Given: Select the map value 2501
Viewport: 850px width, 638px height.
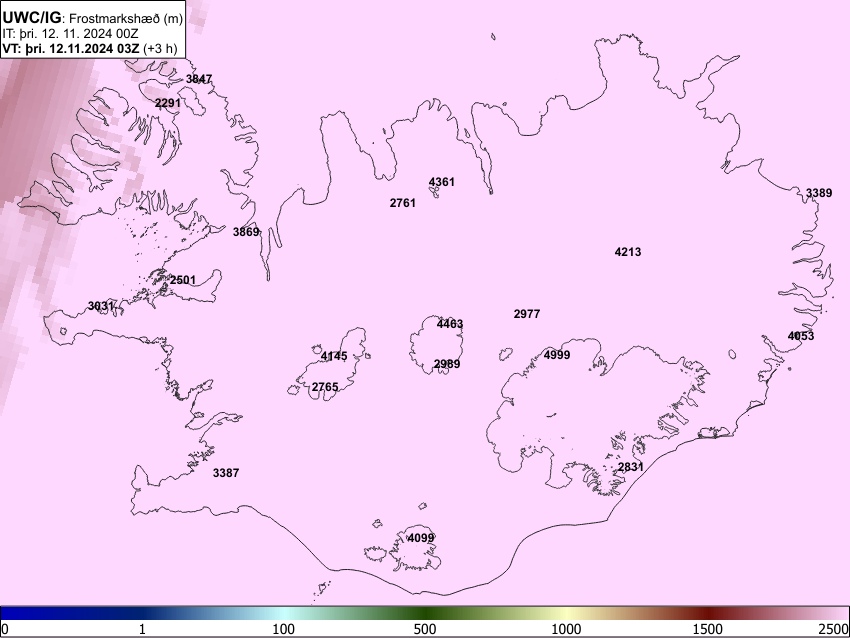Looking at the screenshot, I should coord(183,280).
